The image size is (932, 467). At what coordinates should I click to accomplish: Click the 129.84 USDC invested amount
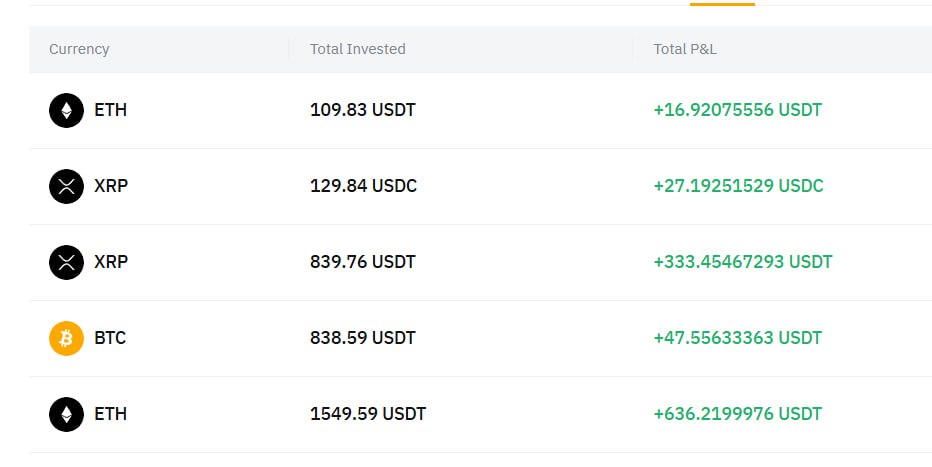tap(363, 186)
